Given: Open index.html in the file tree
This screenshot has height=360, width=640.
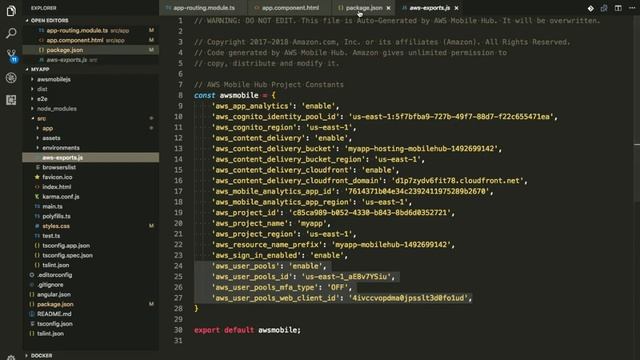Looking at the screenshot, I should [91, 187].
